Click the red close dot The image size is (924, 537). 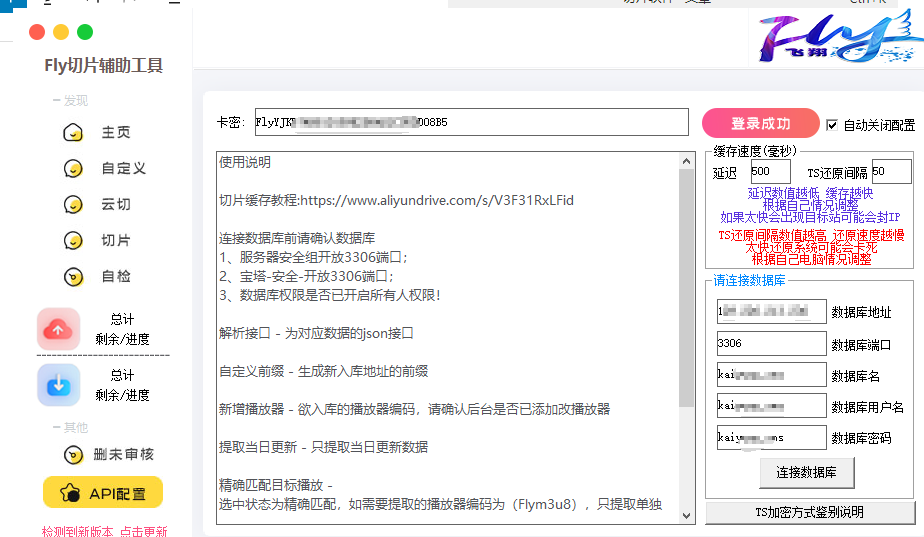point(37,32)
